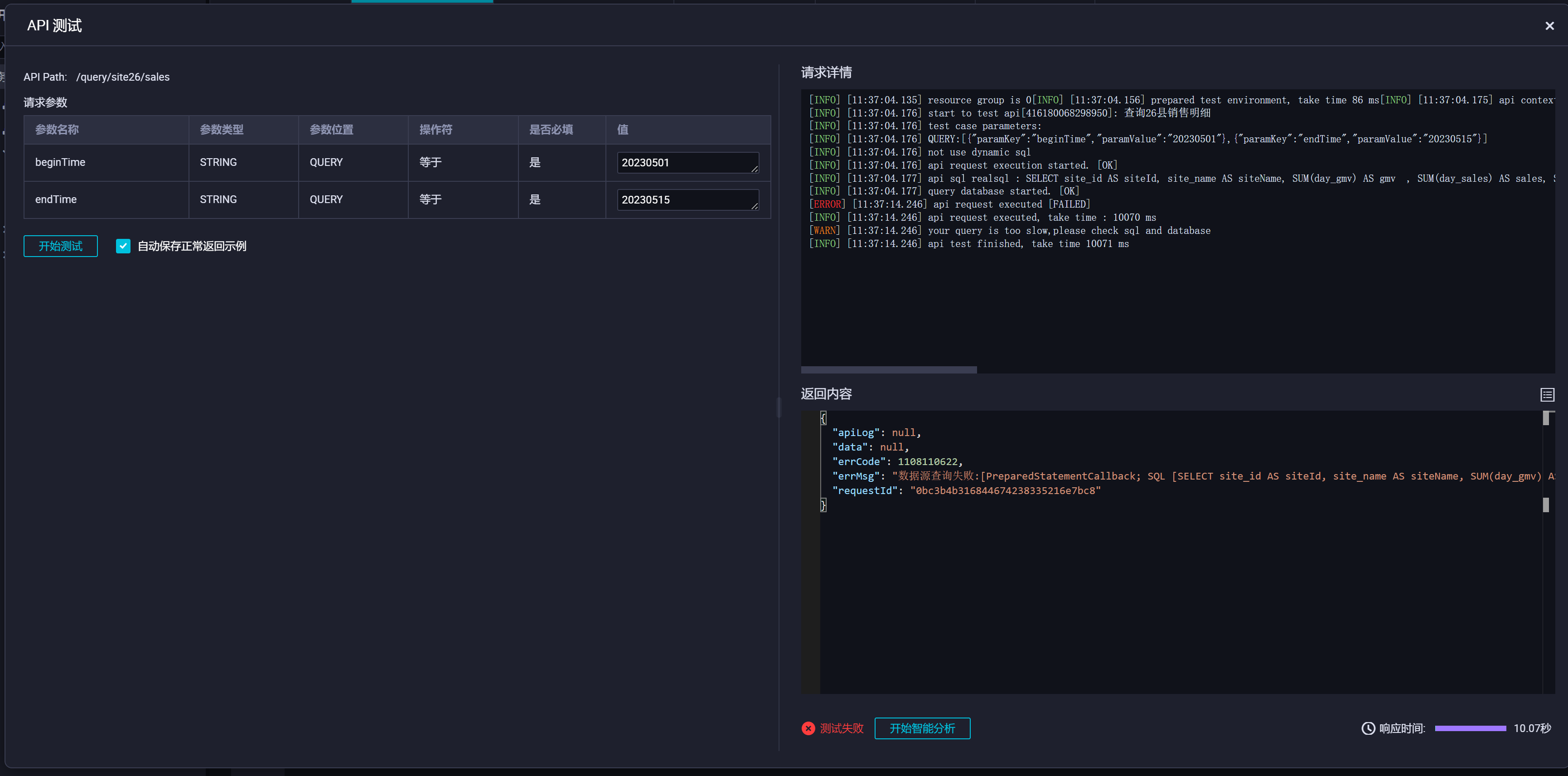The height and width of the screenshot is (776, 1568).
Task: Click the not use dynamic sql log line
Action: coord(920,151)
